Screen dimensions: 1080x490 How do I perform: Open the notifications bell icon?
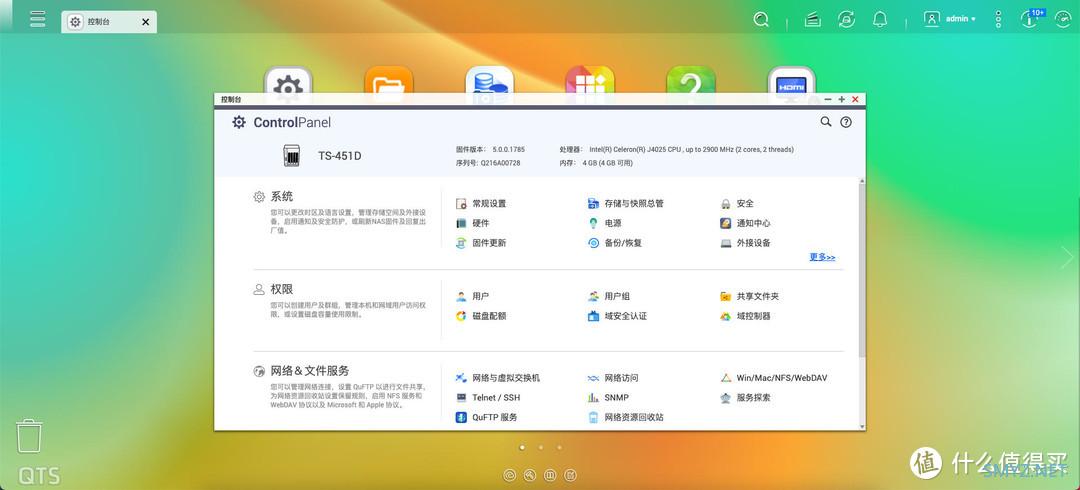pyautogui.click(x=880, y=19)
